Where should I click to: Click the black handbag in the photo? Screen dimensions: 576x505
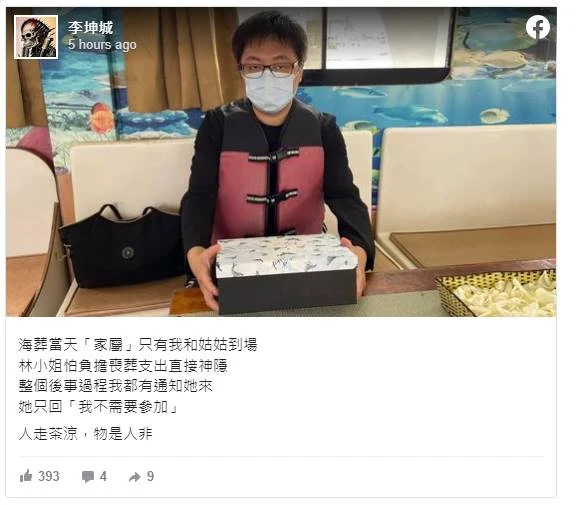coord(122,246)
